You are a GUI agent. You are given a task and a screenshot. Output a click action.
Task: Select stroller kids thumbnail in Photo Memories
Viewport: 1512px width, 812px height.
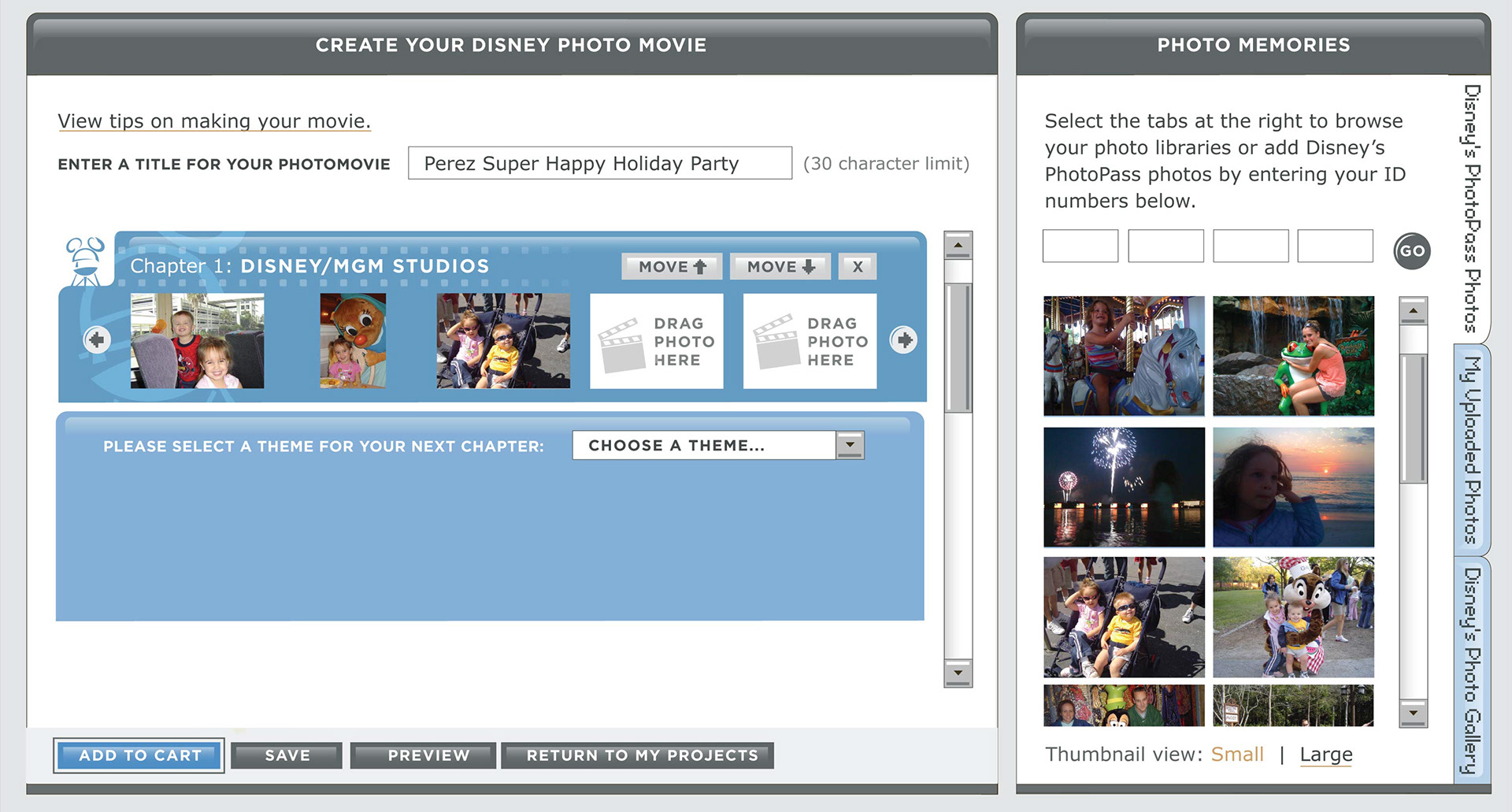1124,617
